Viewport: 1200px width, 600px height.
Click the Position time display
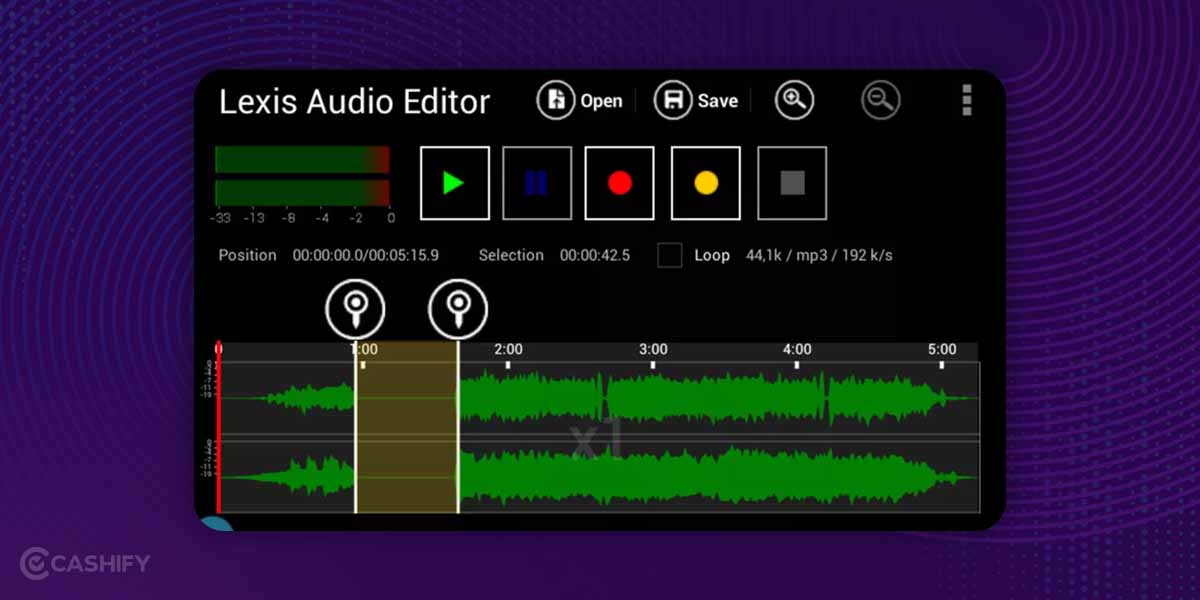[x=364, y=255]
